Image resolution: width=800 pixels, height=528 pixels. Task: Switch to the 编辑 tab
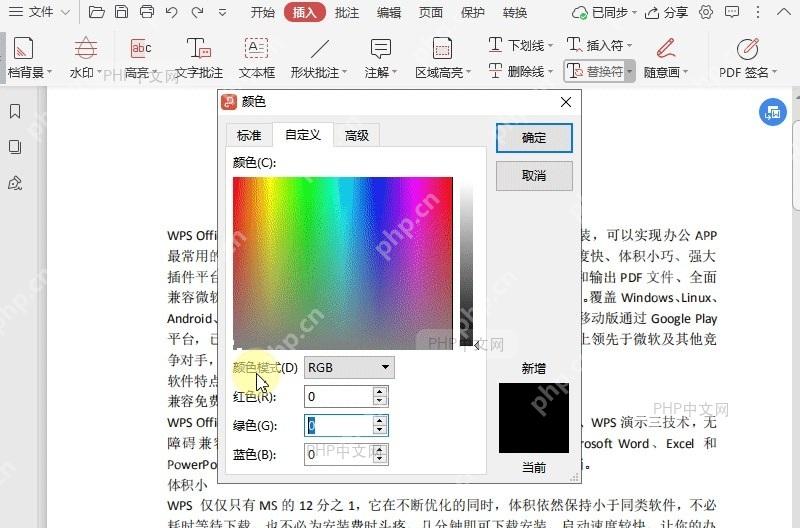(x=389, y=12)
